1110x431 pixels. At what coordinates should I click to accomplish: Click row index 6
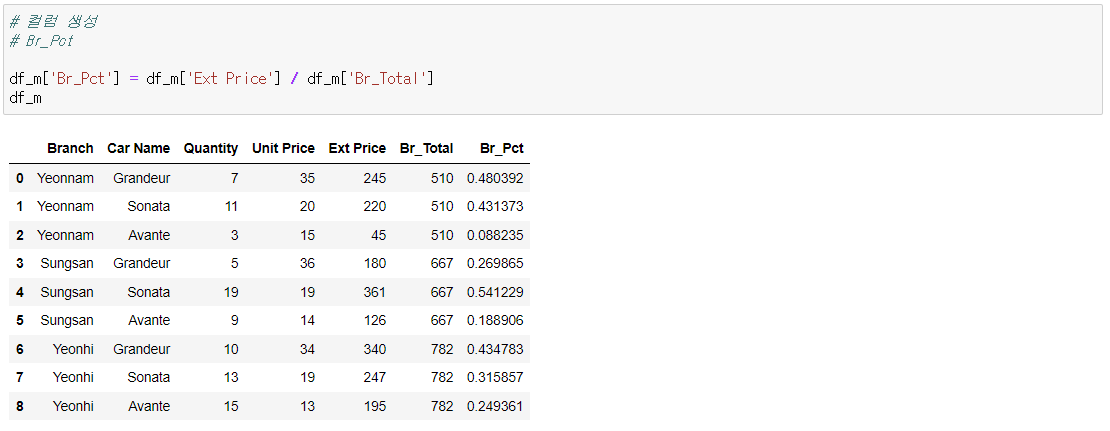coord(20,350)
